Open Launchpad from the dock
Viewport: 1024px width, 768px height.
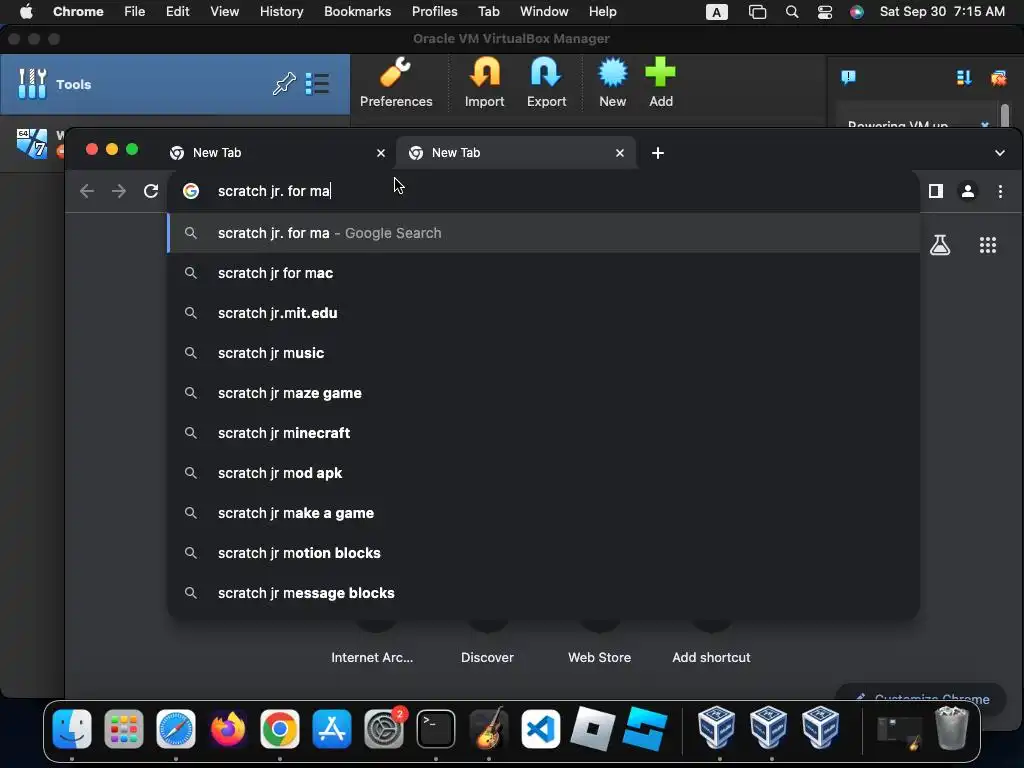point(123,728)
